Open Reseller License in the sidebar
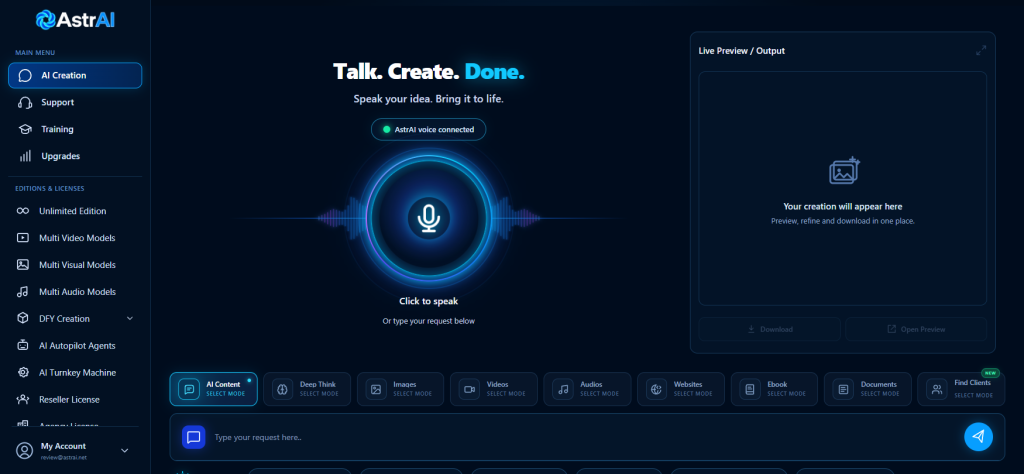The height and width of the screenshot is (474, 1024). [x=75, y=399]
